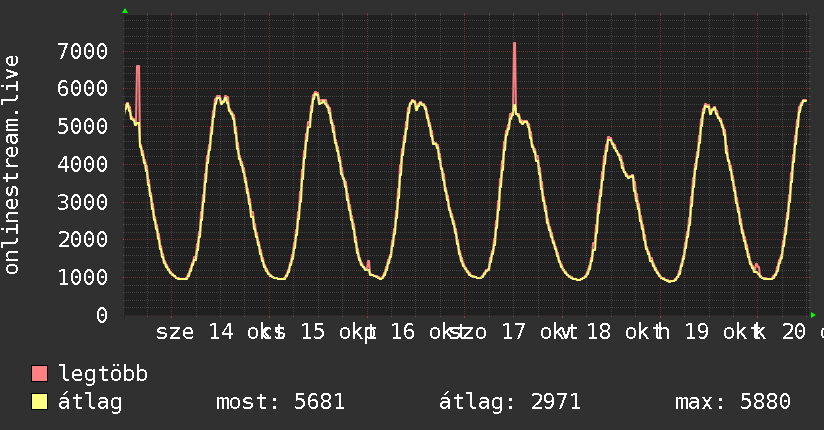The image size is (824, 430).
Task: Click the onlinestream.live vertical axis title
Action: point(12,165)
